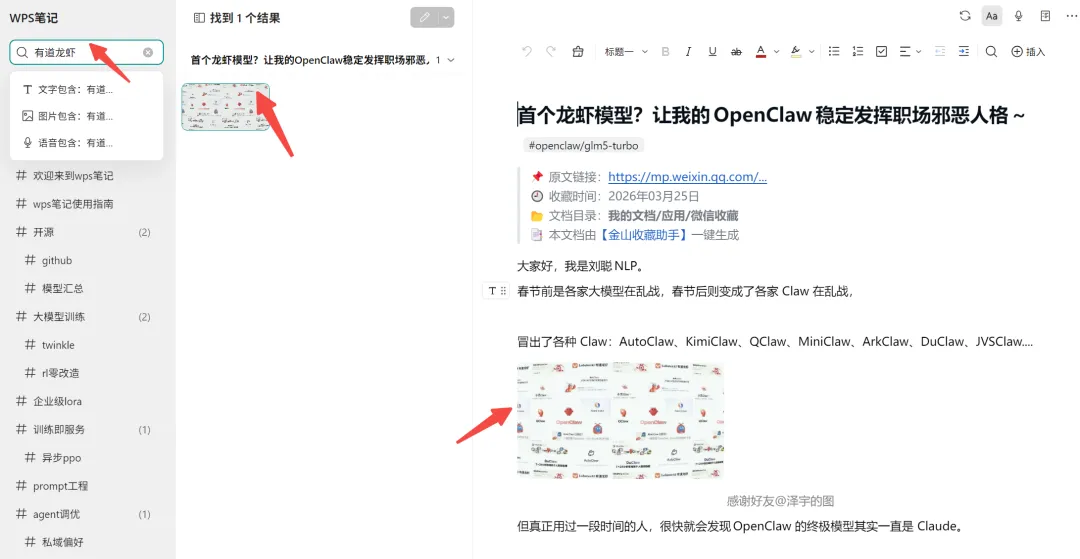Click the new note pencil button
This screenshot has height=559, width=1080.
tap(424, 17)
